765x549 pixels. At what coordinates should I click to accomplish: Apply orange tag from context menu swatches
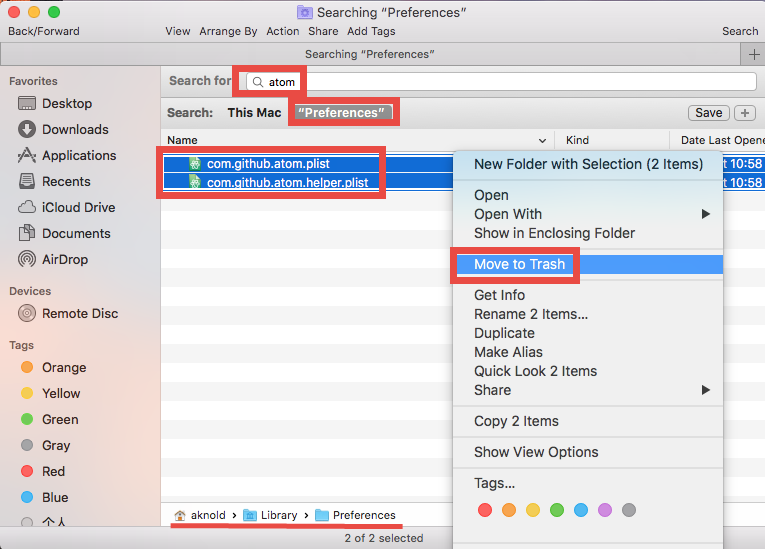[x=509, y=510]
